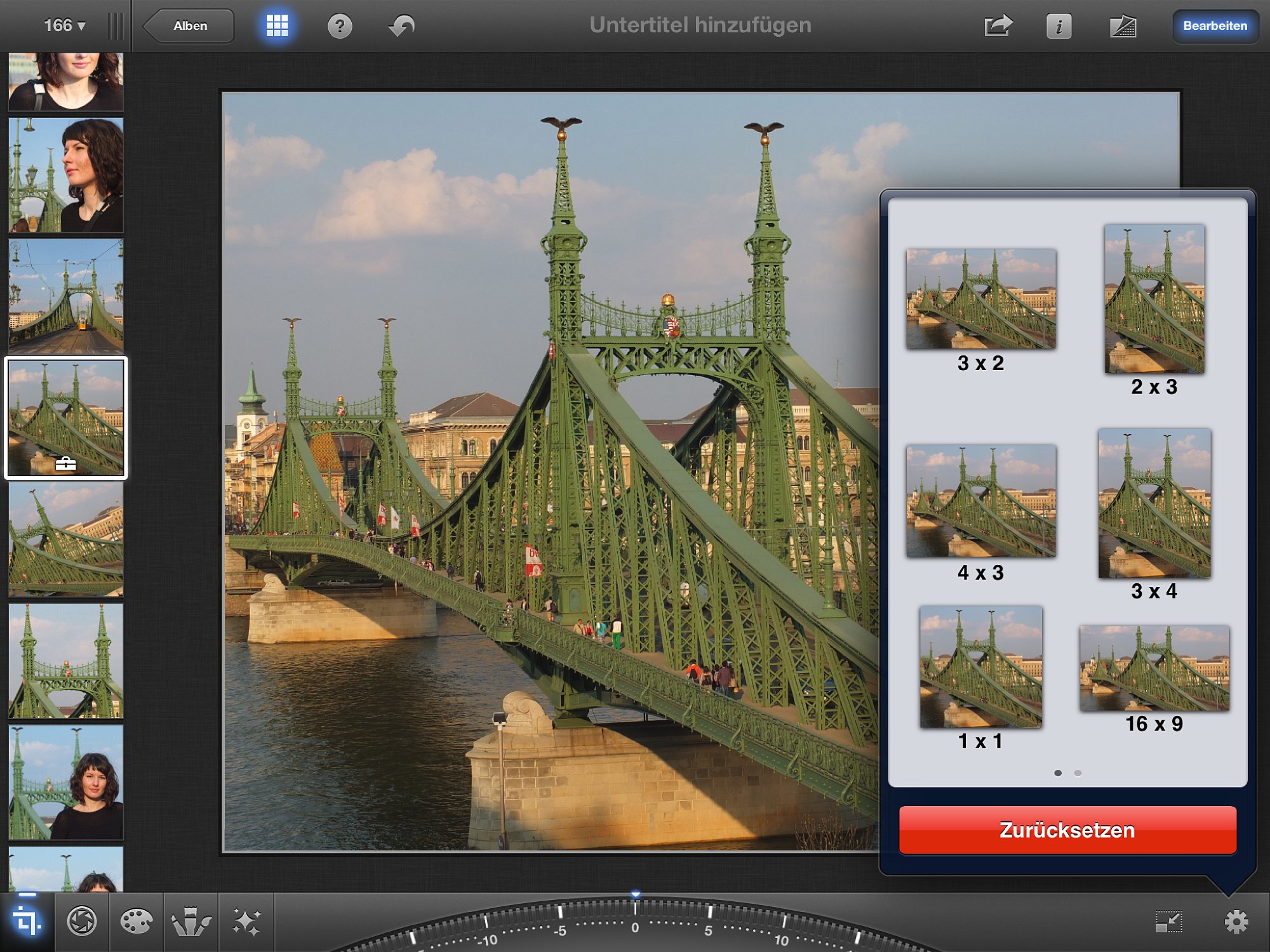Select the tilted bridge thumbnail
This screenshot has height=952, width=1270.
(66, 539)
